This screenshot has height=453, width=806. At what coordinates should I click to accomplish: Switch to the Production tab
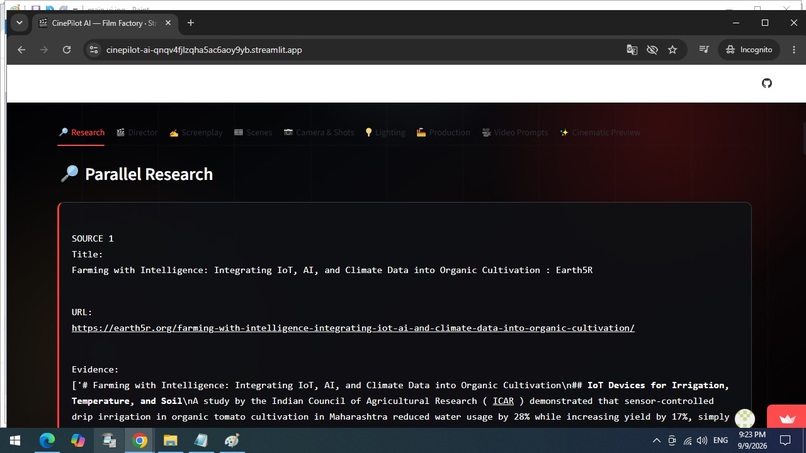443,133
